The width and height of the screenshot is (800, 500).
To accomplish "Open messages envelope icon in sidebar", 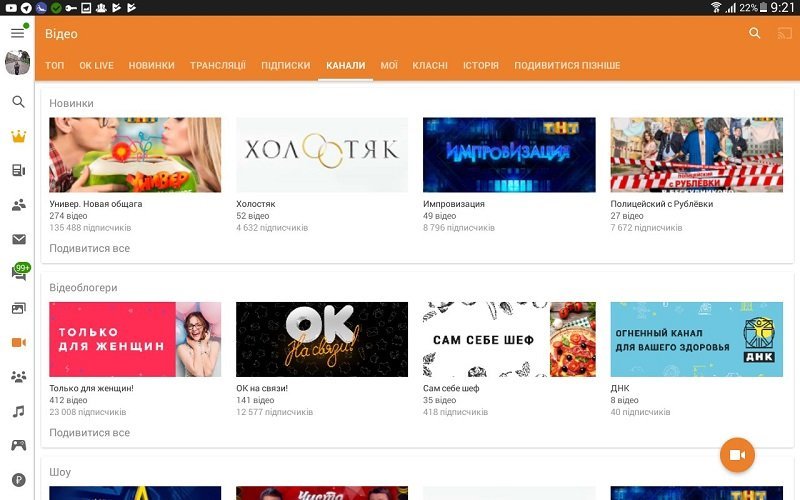I will [18, 239].
